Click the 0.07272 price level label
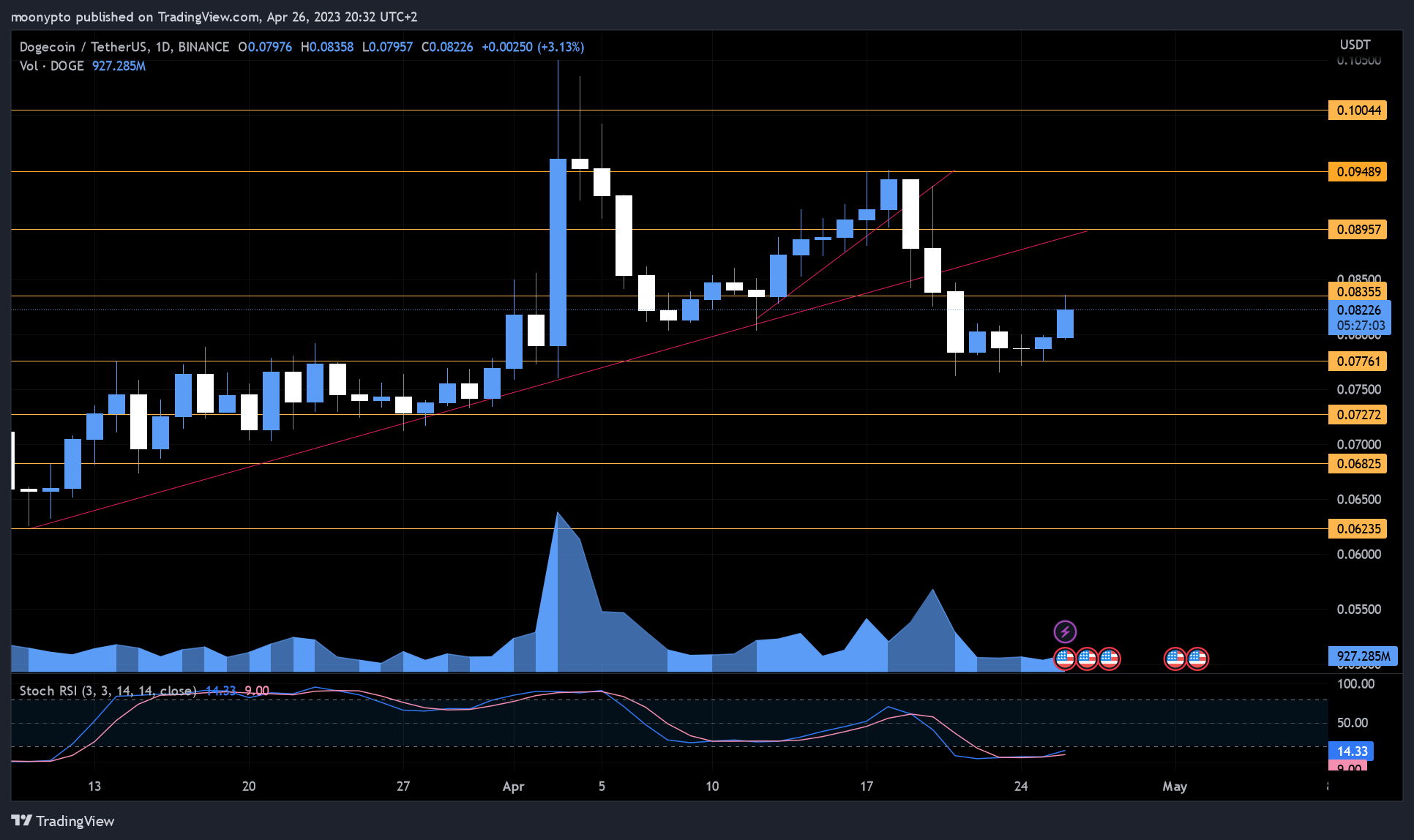Image resolution: width=1414 pixels, height=840 pixels. 1358,415
